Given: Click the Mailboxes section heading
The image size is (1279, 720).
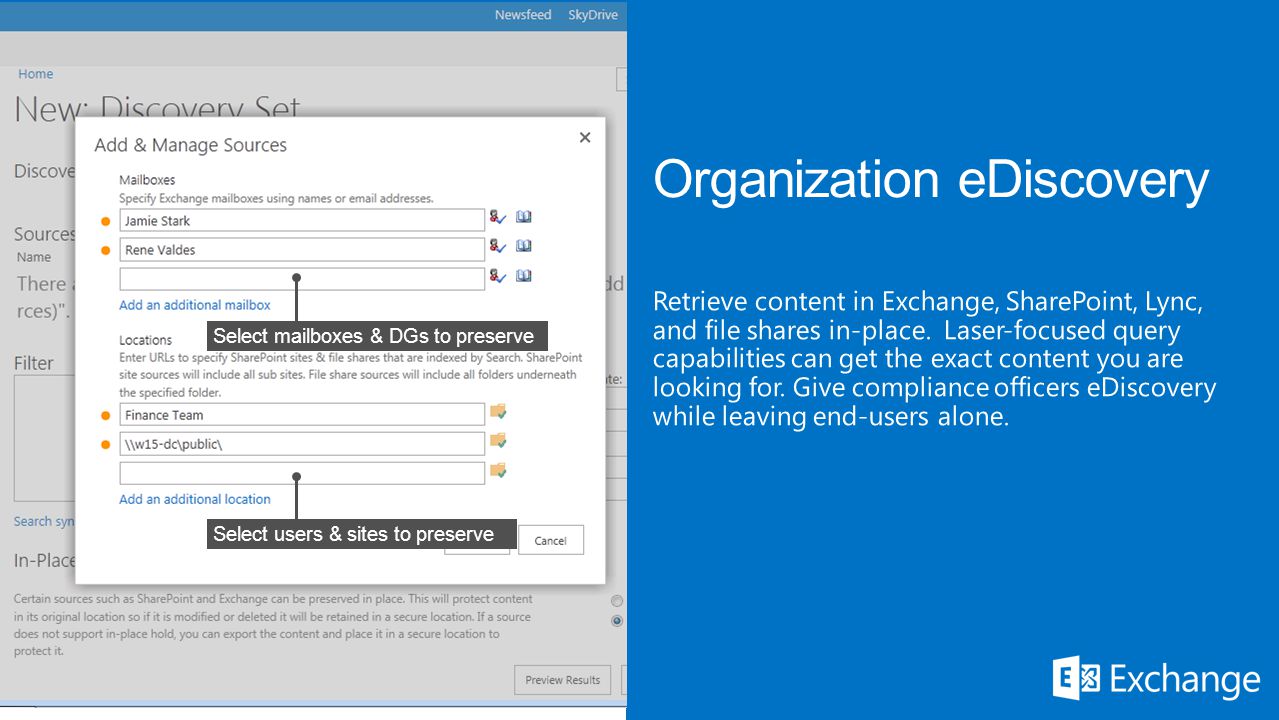Looking at the screenshot, I should 147,180.
